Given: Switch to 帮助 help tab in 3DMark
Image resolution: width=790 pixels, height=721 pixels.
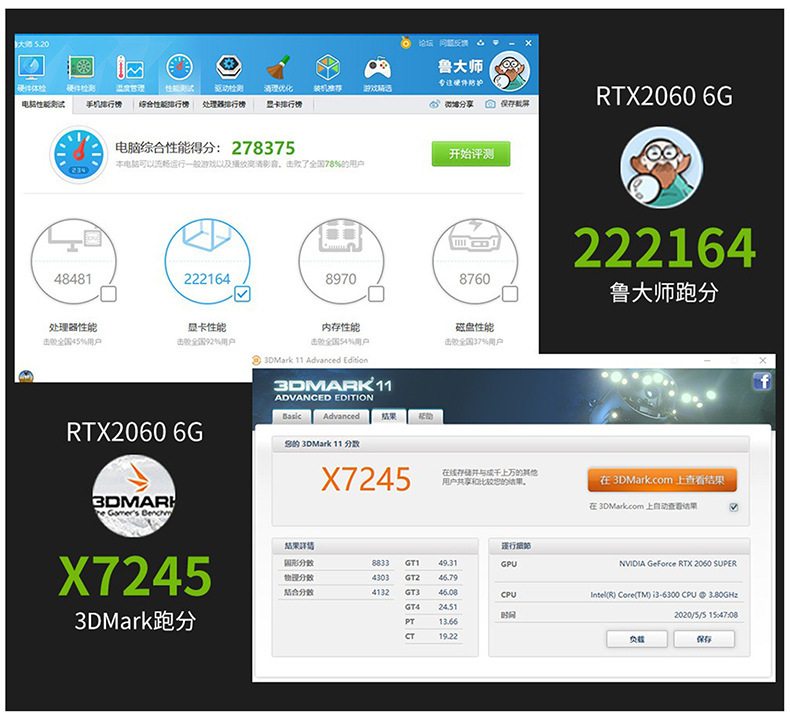Looking at the screenshot, I should tap(425, 417).
